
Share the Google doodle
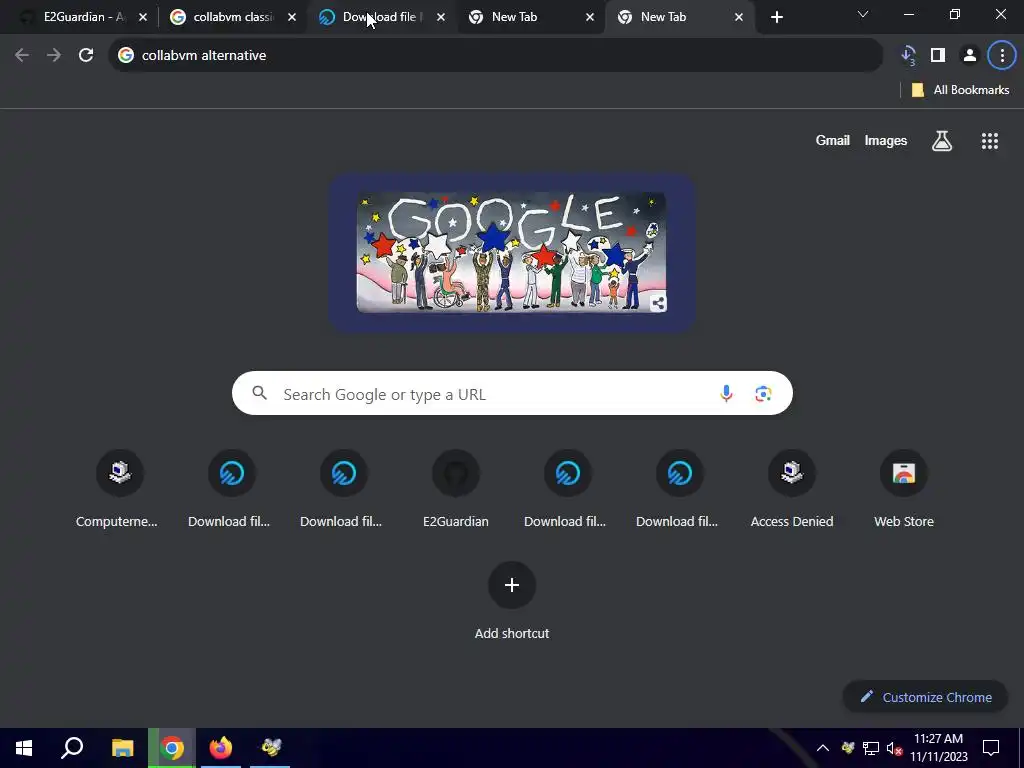point(658,303)
